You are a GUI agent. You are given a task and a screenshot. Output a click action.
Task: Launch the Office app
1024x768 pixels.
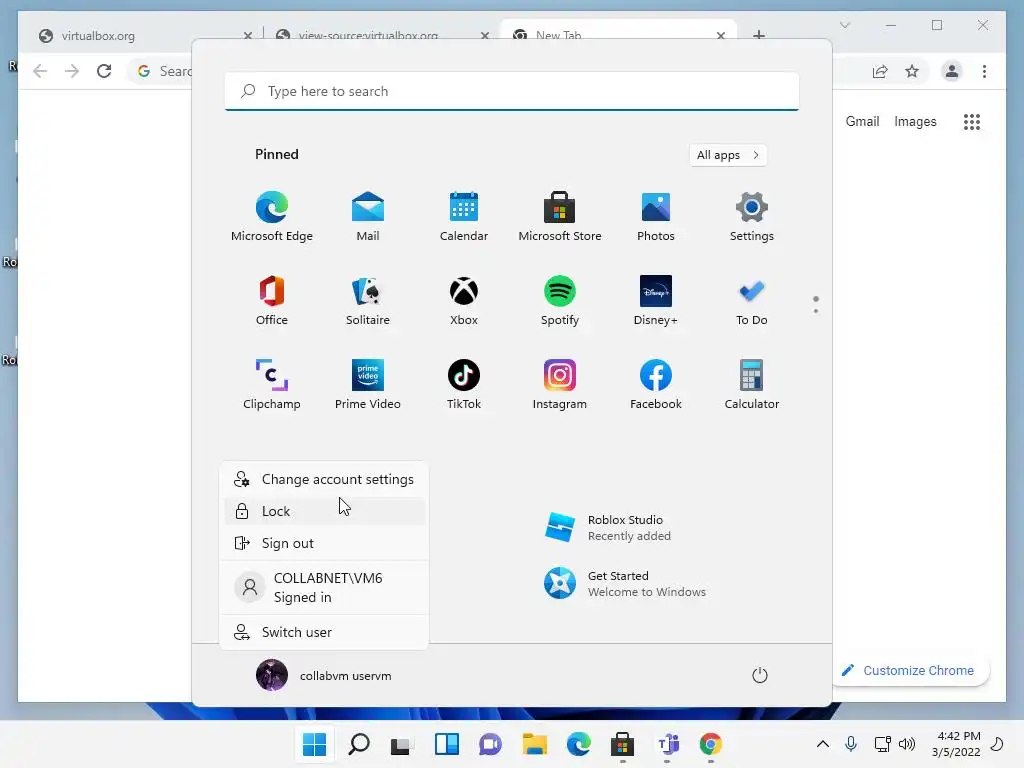[x=272, y=301]
